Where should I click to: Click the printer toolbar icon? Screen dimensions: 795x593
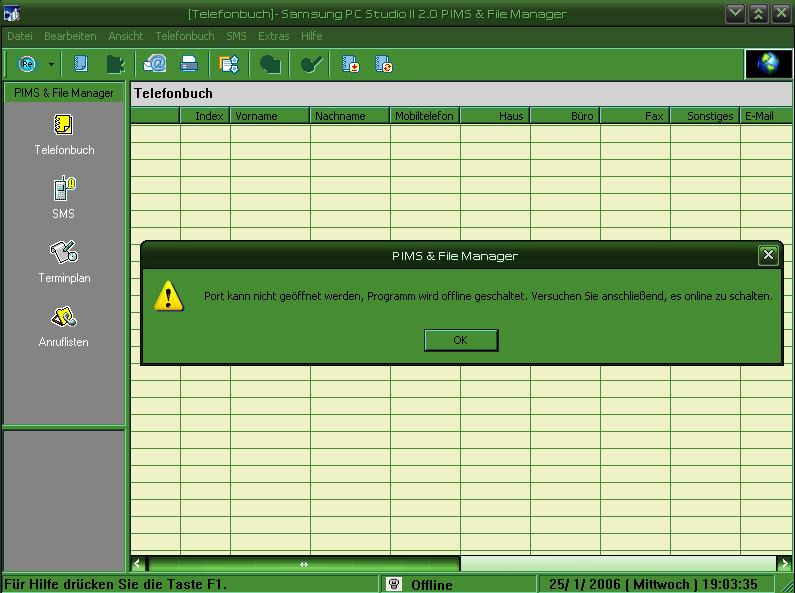(189, 64)
